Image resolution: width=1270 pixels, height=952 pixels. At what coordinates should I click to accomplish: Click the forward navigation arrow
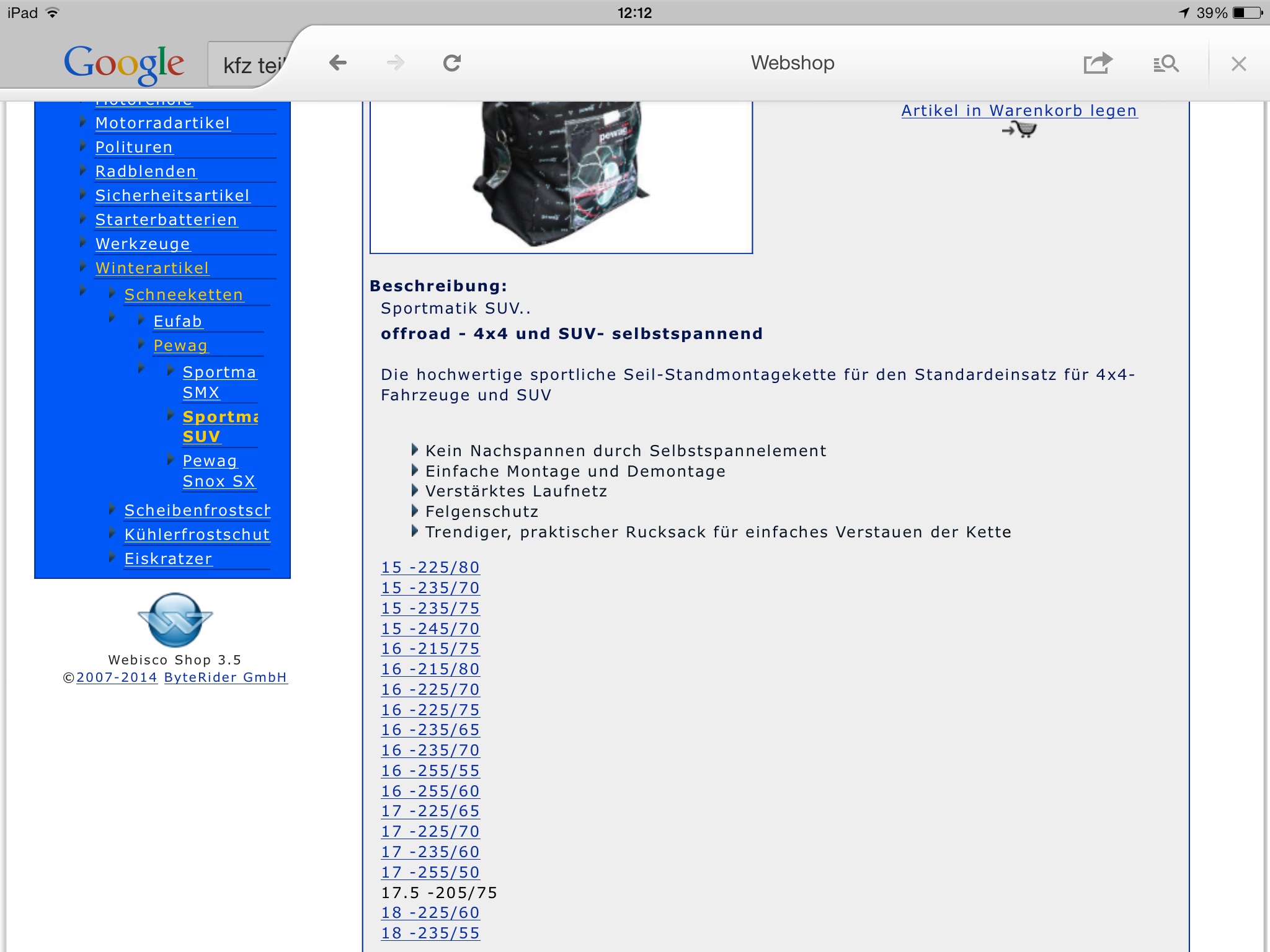point(395,63)
